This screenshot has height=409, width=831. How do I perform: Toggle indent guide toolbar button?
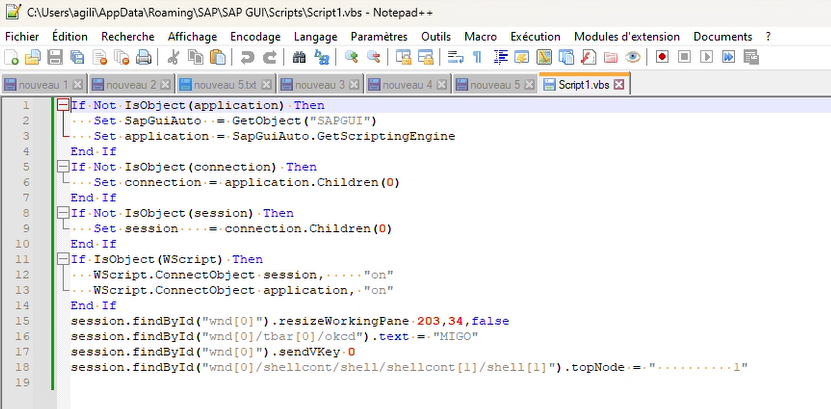click(x=500, y=57)
